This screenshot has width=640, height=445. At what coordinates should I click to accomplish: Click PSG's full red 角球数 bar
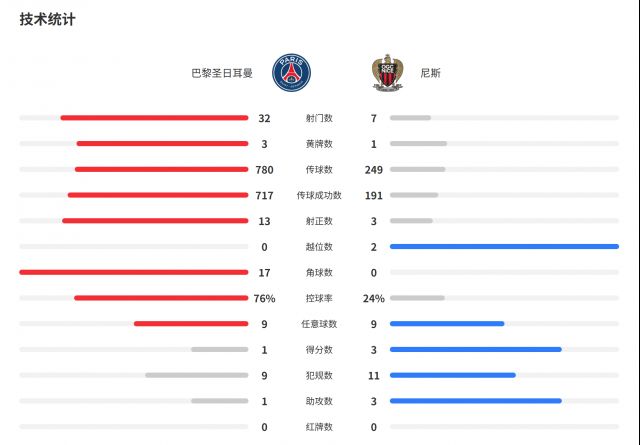coord(133,272)
